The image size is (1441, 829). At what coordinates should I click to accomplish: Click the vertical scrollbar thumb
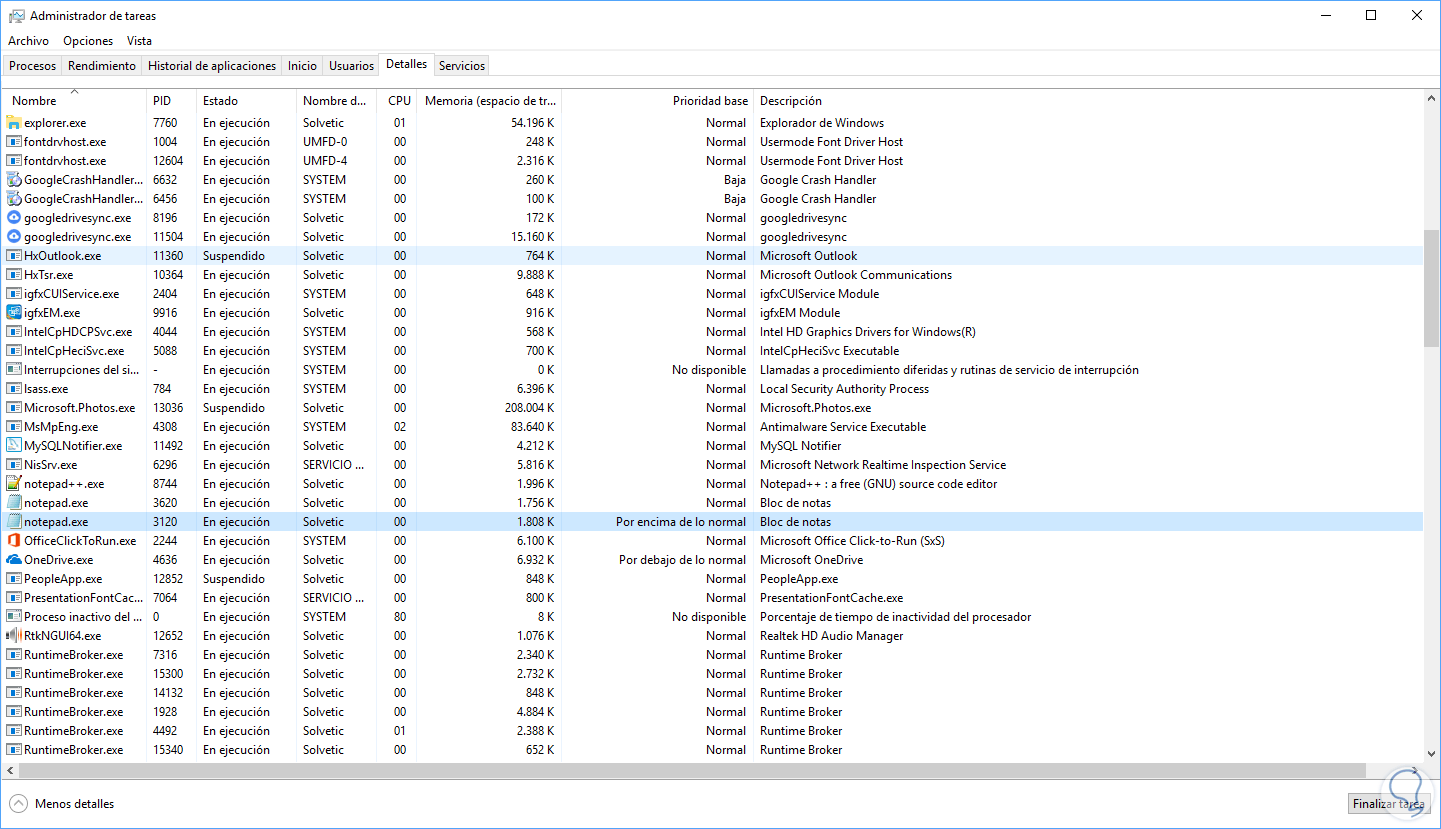1430,289
